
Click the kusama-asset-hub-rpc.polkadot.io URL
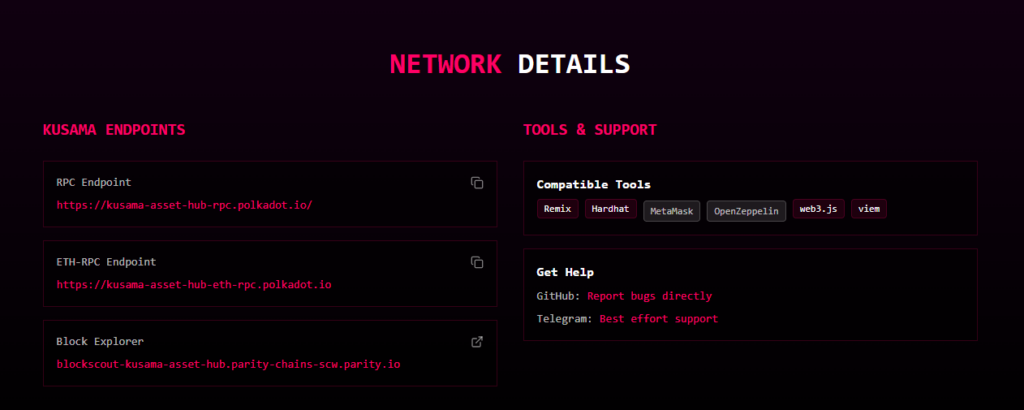[185, 205]
